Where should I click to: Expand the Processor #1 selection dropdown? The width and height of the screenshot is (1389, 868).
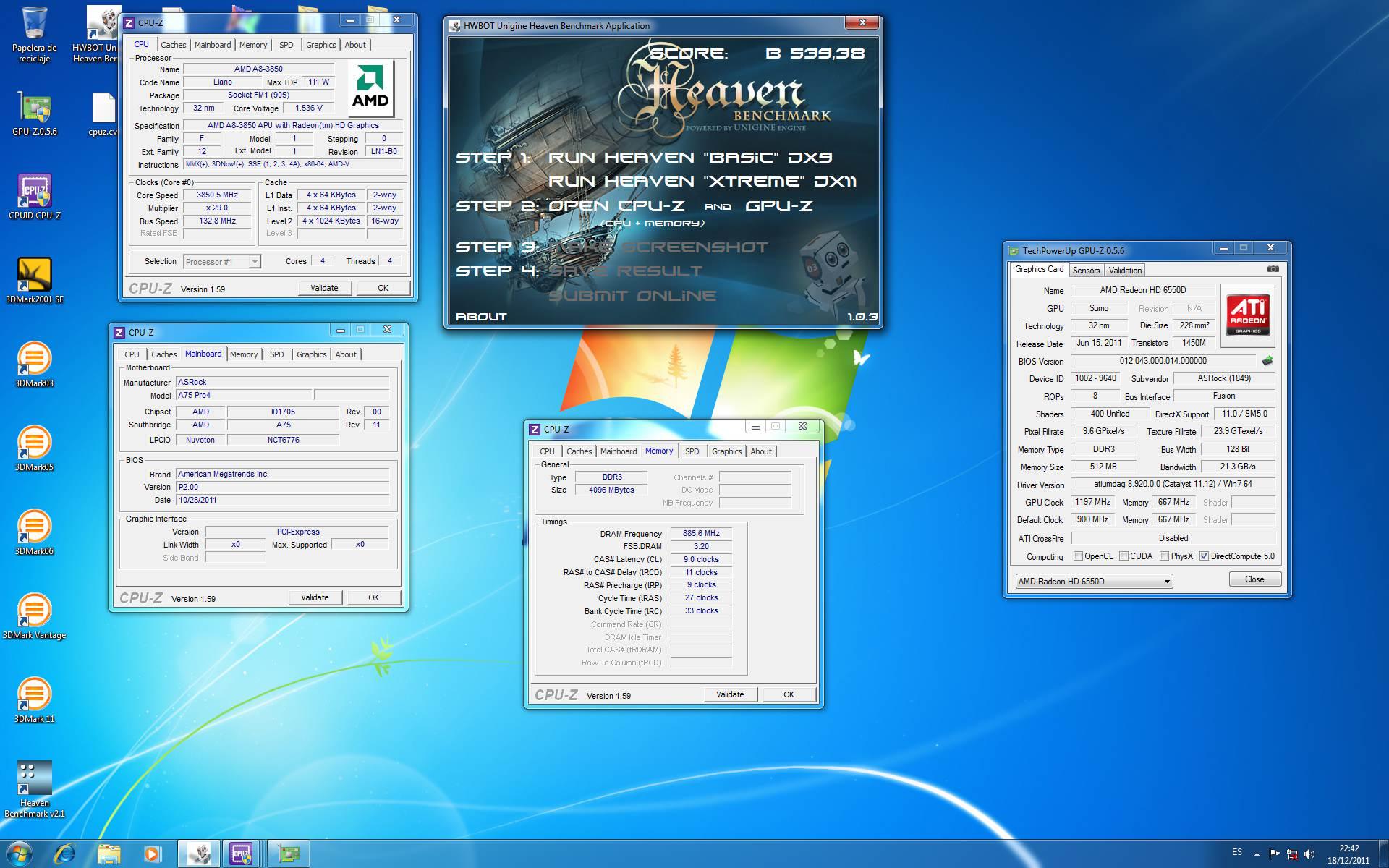point(255,262)
